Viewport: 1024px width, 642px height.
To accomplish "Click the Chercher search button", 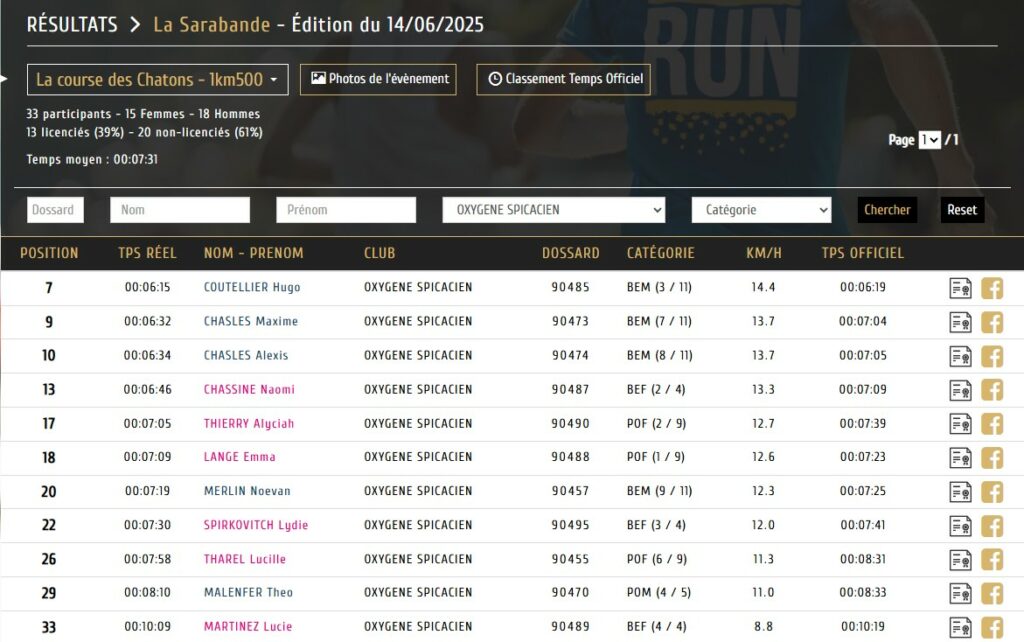I will point(887,210).
